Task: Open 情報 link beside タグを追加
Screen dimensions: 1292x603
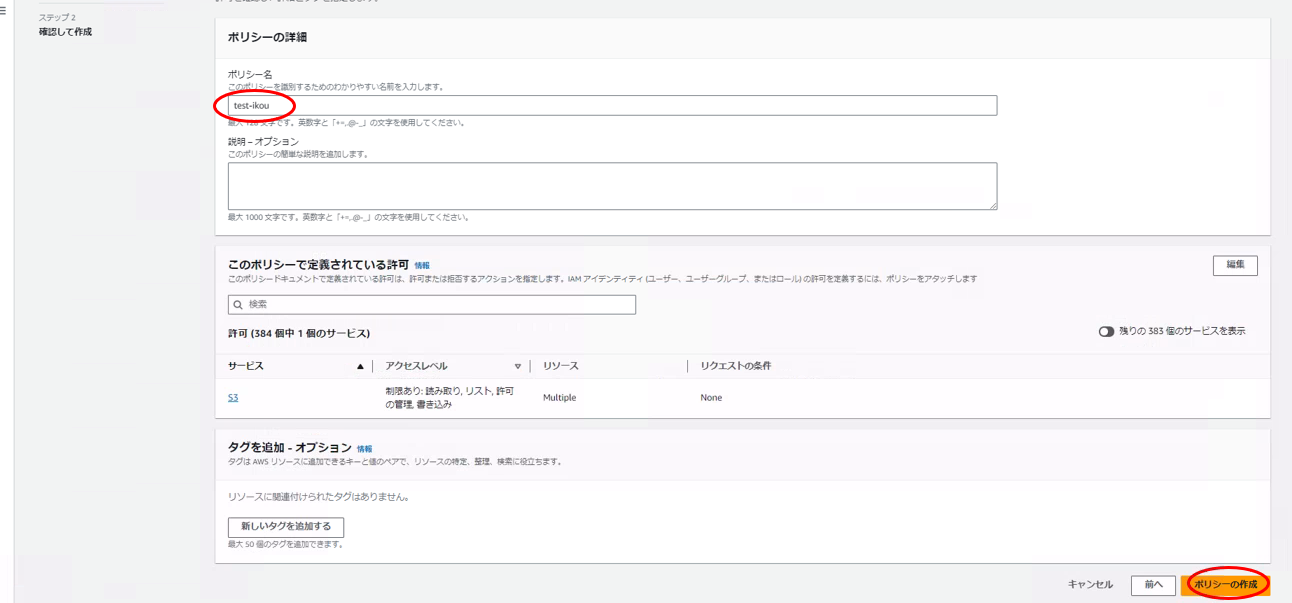Action: click(x=364, y=450)
